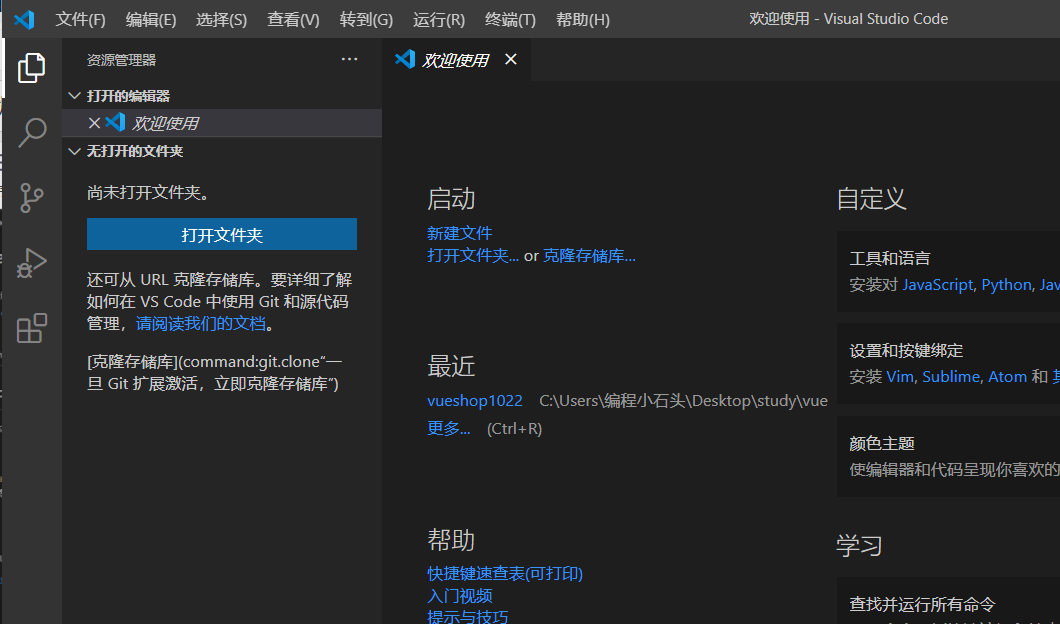
Task: Click the blue 打开文件夹 button
Action: tap(222, 235)
